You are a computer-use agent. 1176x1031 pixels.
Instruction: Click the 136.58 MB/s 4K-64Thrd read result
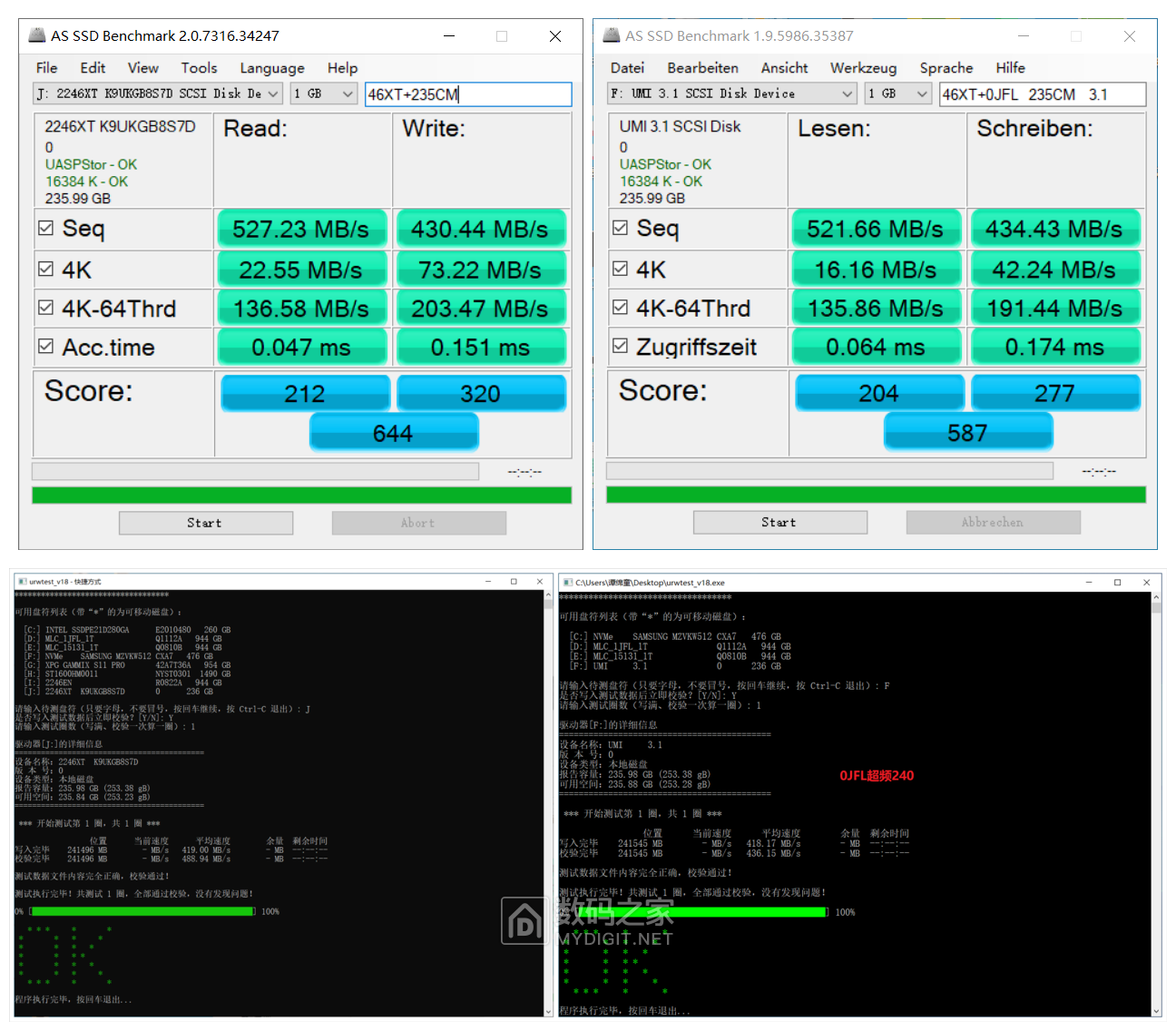(x=302, y=309)
